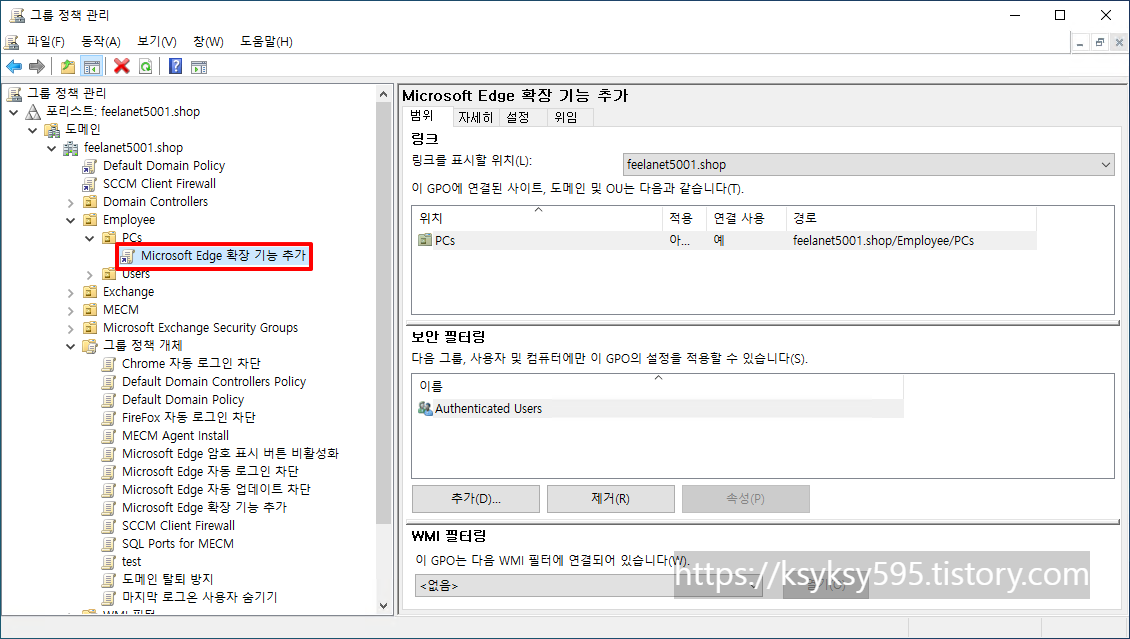The height and width of the screenshot is (639, 1130).
Task: Select the 마지막 로그온 사용자 숨기기 GPO
Action: click(x=199, y=598)
